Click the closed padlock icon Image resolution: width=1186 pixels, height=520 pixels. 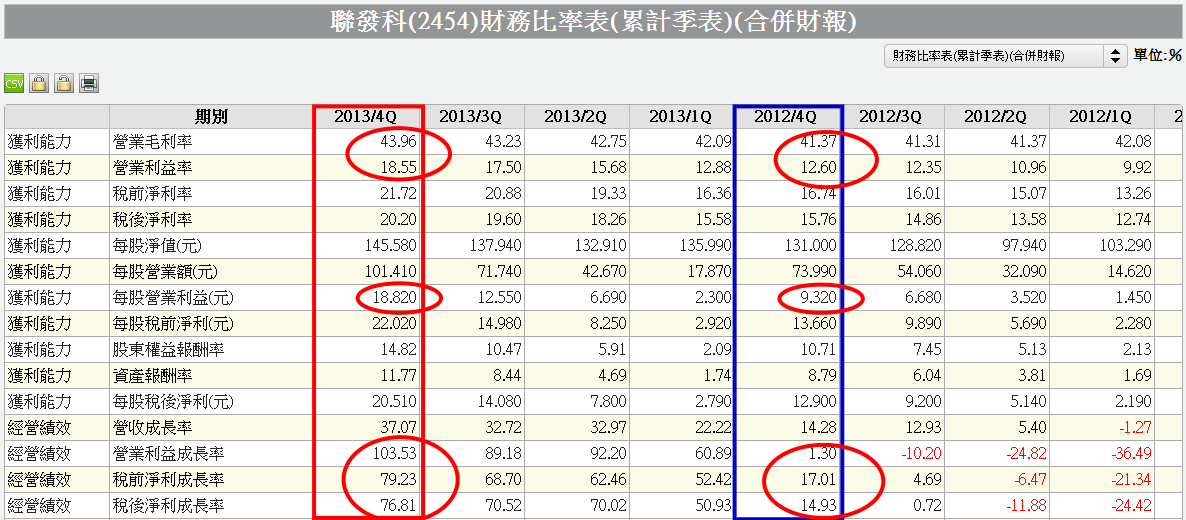[x=39, y=83]
